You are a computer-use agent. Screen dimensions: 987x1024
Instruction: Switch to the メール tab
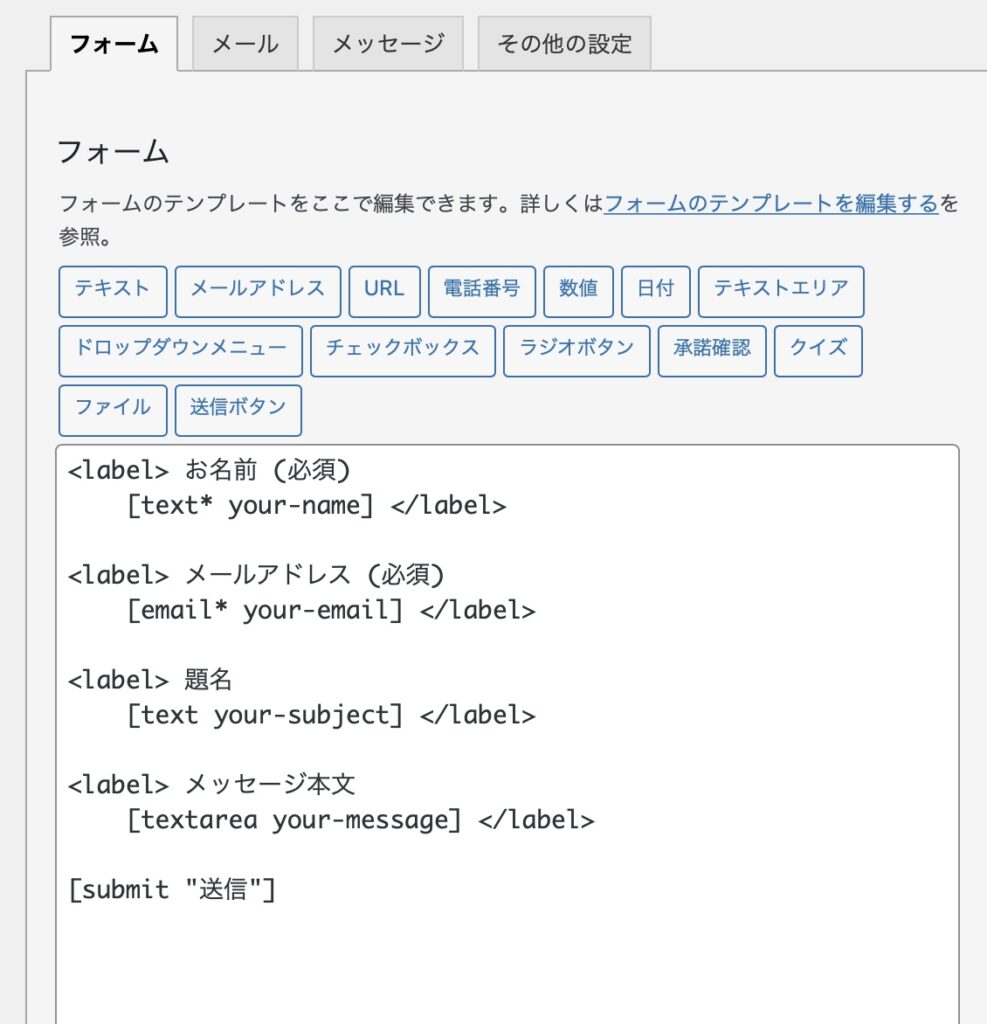click(x=245, y=44)
